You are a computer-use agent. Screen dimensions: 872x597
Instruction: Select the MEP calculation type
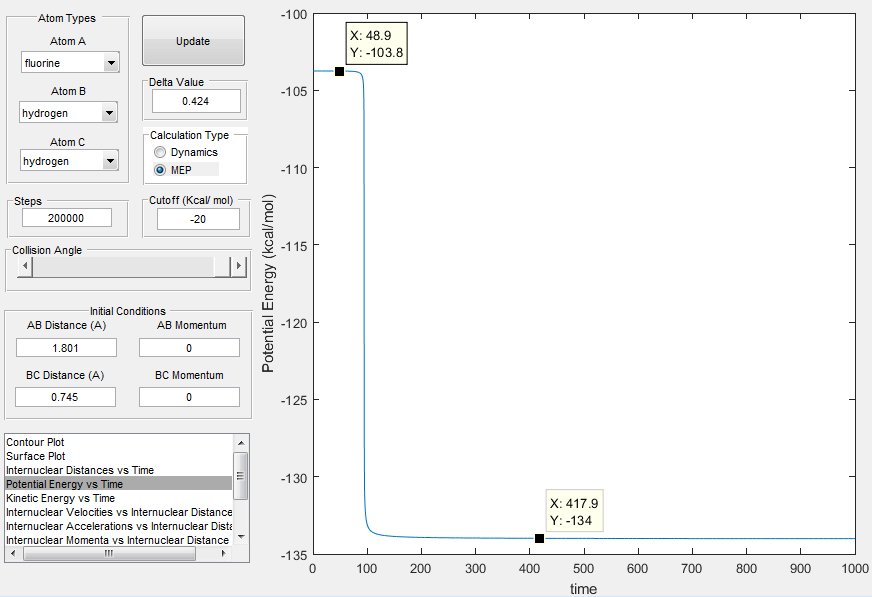(160, 170)
